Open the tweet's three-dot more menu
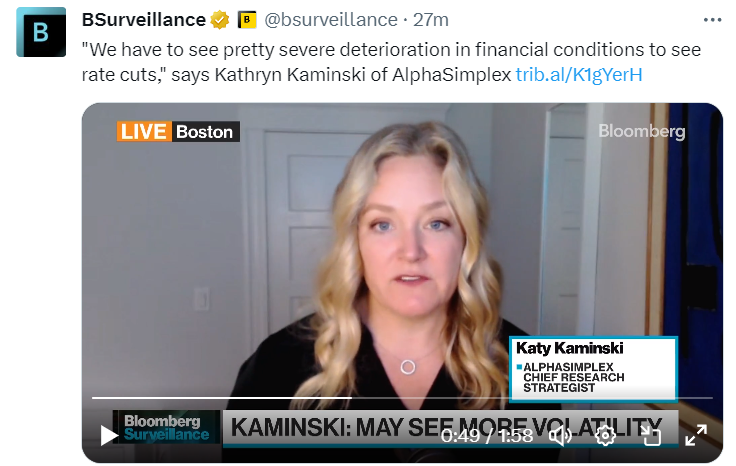736x466 pixels. (712, 20)
